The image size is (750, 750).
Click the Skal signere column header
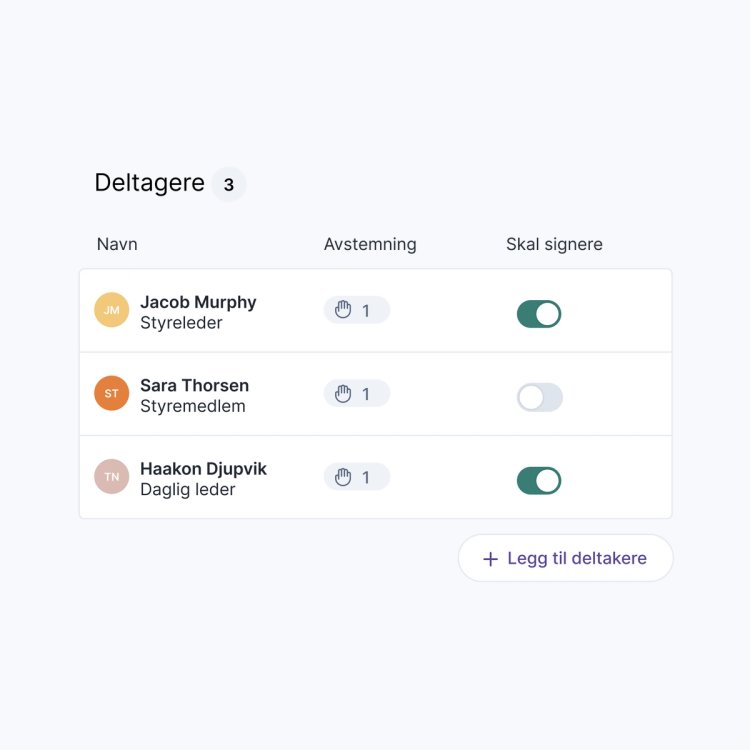point(554,244)
